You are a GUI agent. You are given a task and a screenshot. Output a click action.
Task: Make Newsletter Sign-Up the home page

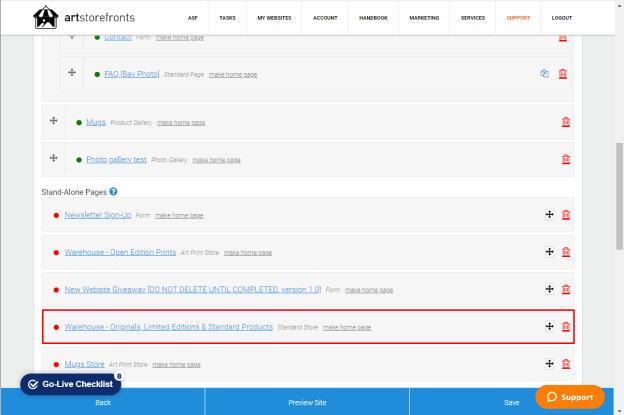179,216
